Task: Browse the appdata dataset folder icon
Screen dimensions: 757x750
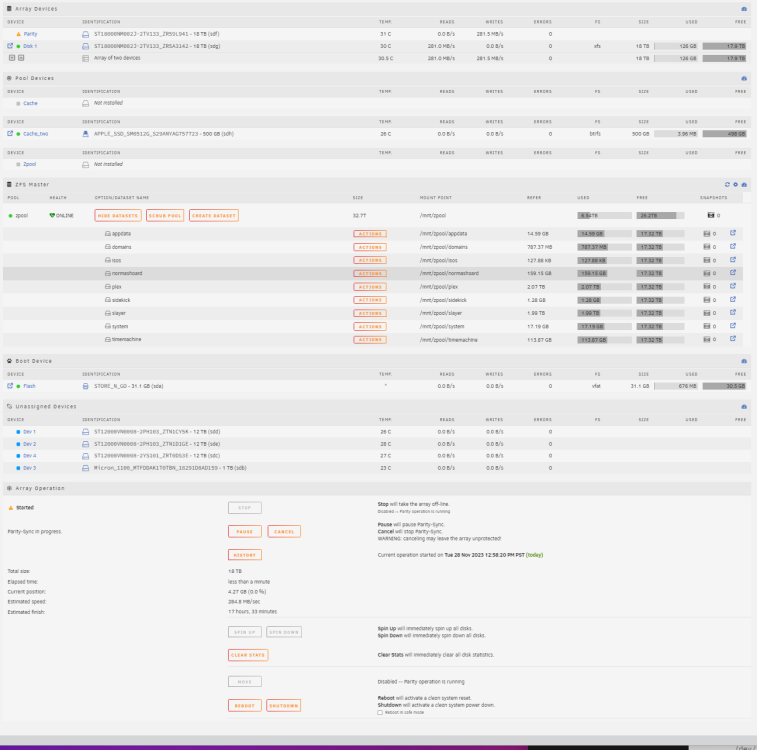Action: tap(732, 233)
